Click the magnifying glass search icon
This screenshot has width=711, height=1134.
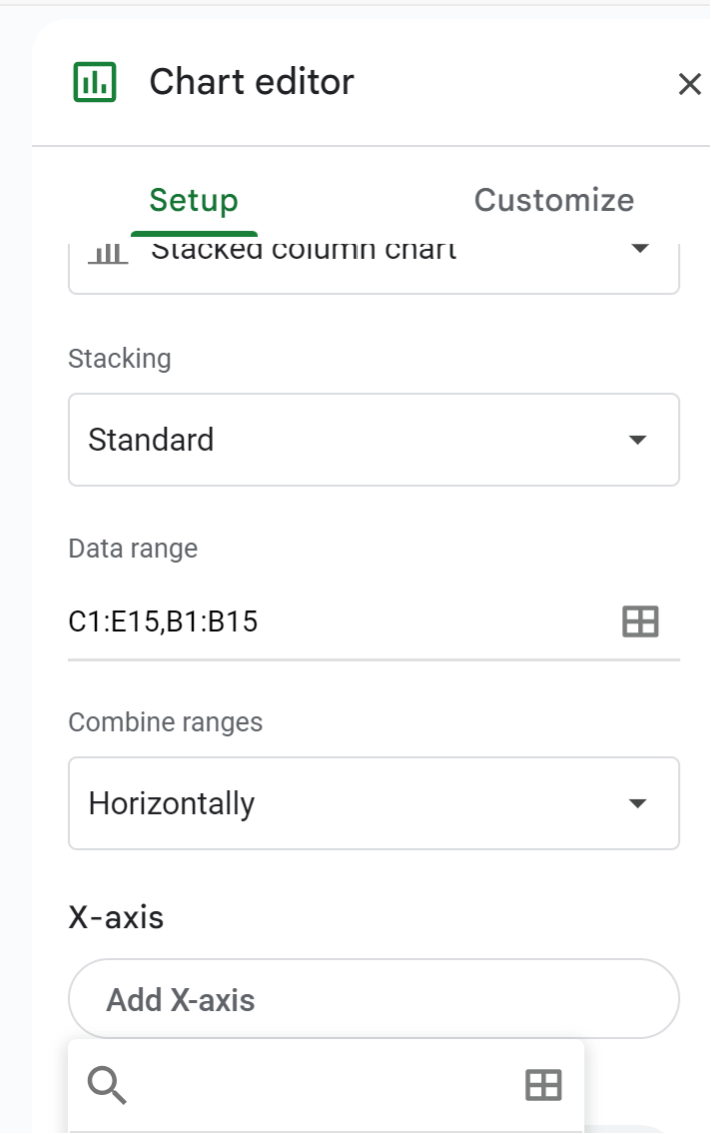coord(107,1083)
